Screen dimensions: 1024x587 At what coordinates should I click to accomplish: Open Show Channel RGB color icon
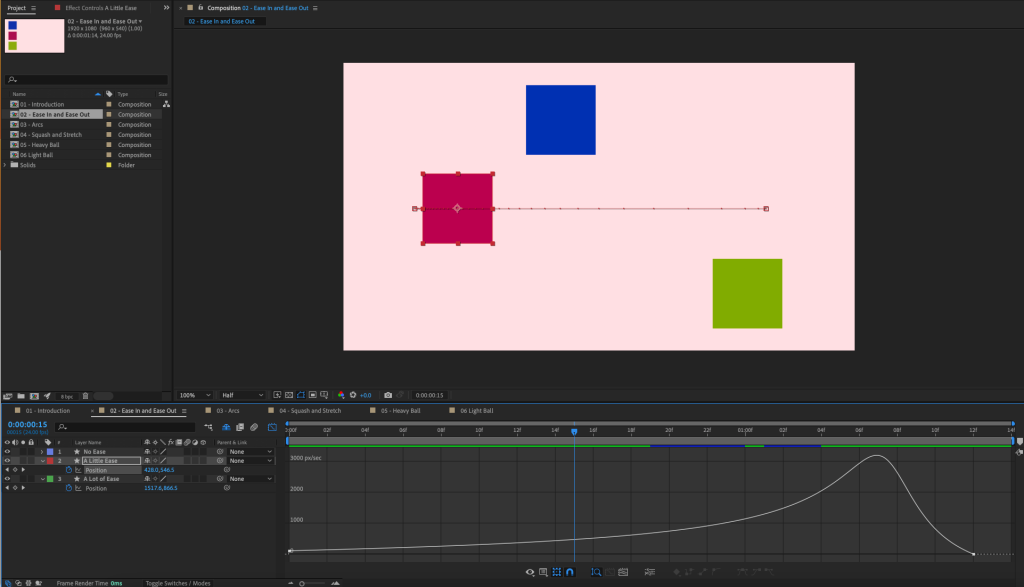[x=341, y=395]
